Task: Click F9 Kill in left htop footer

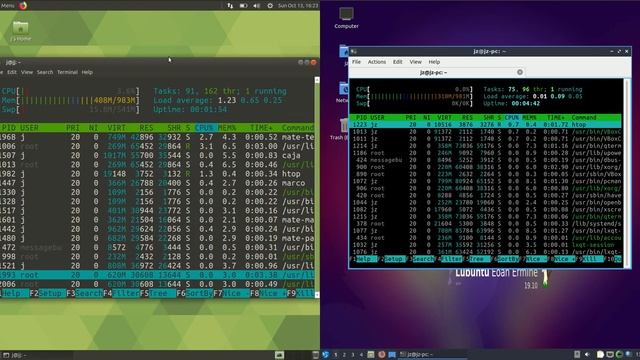Action: click(x=300, y=293)
